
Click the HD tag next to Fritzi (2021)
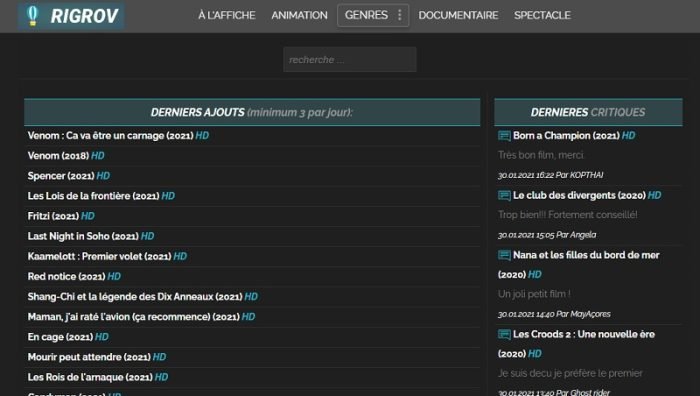(x=88, y=216)
